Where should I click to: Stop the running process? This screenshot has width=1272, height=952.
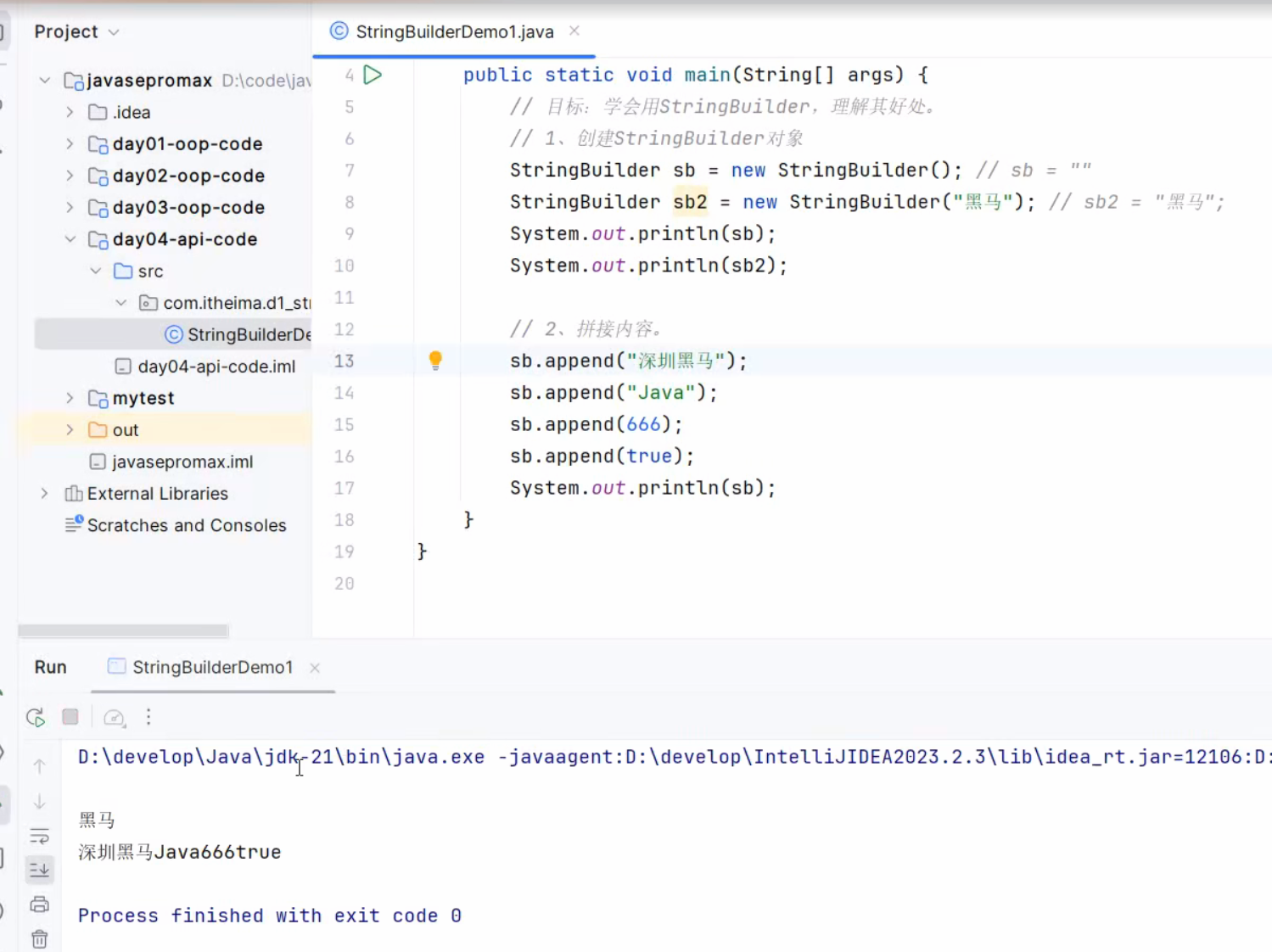70,717
